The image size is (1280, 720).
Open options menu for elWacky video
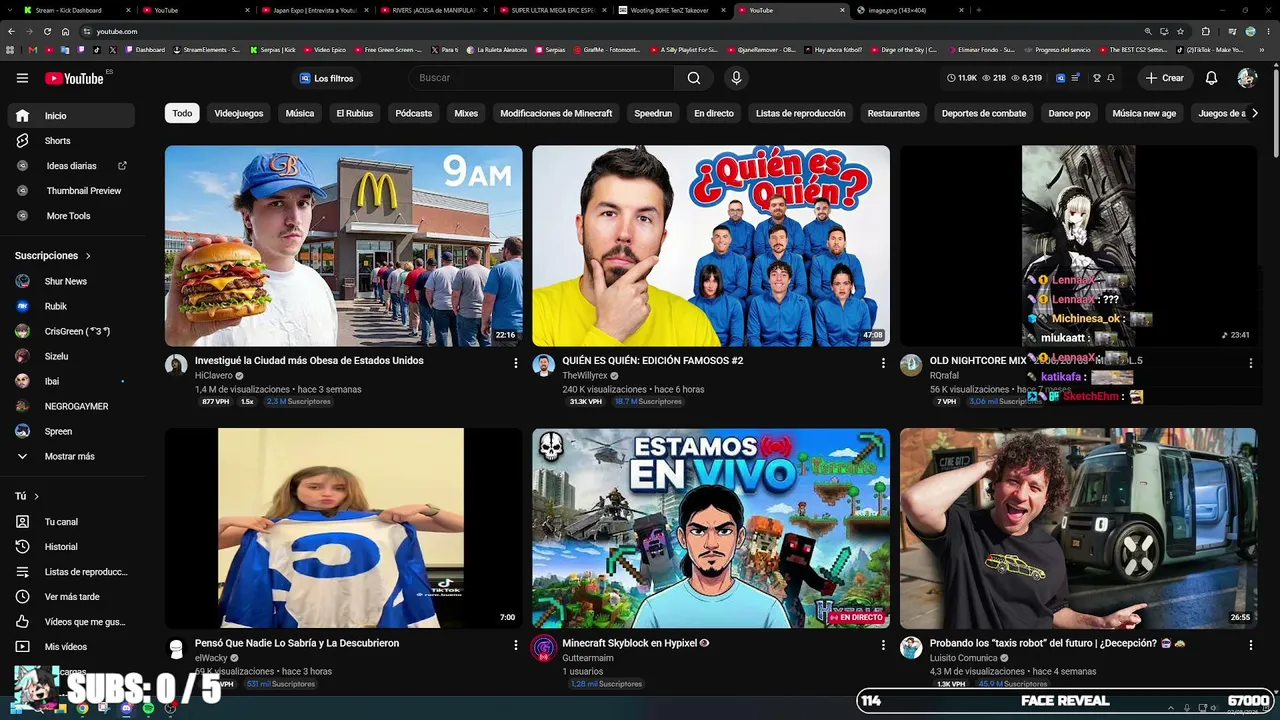[x=516, y=646]
